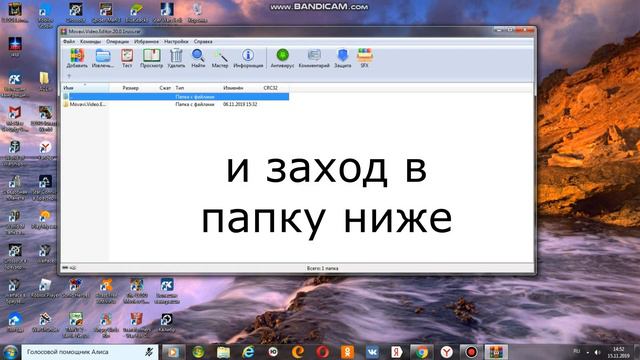Open the Настройки menu

[x=176, y=42]
